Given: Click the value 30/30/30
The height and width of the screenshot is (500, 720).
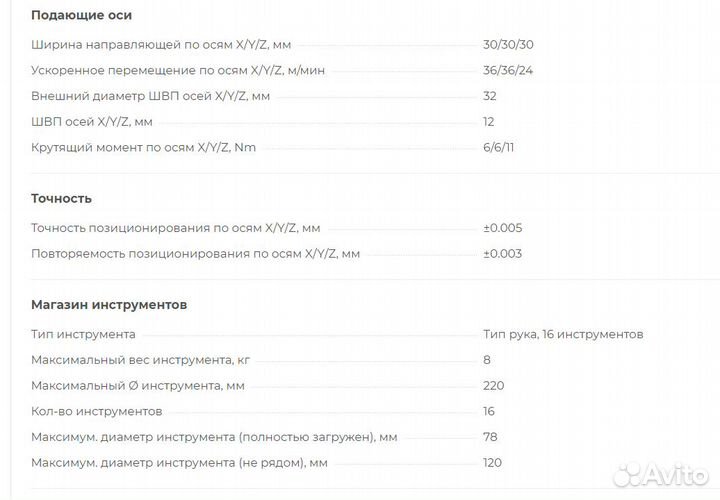Looking at the screenshot, I should tap(508, 45).
